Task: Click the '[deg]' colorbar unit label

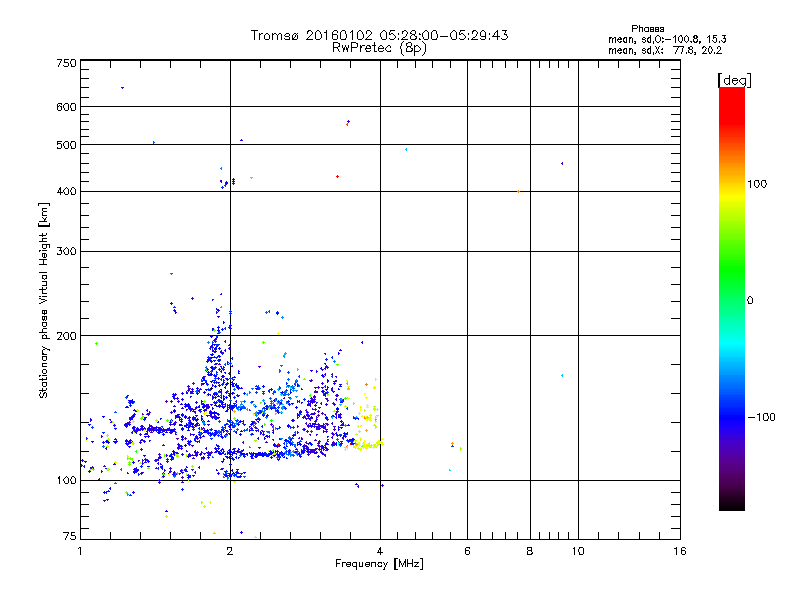Action: click(x=734, y=80)
